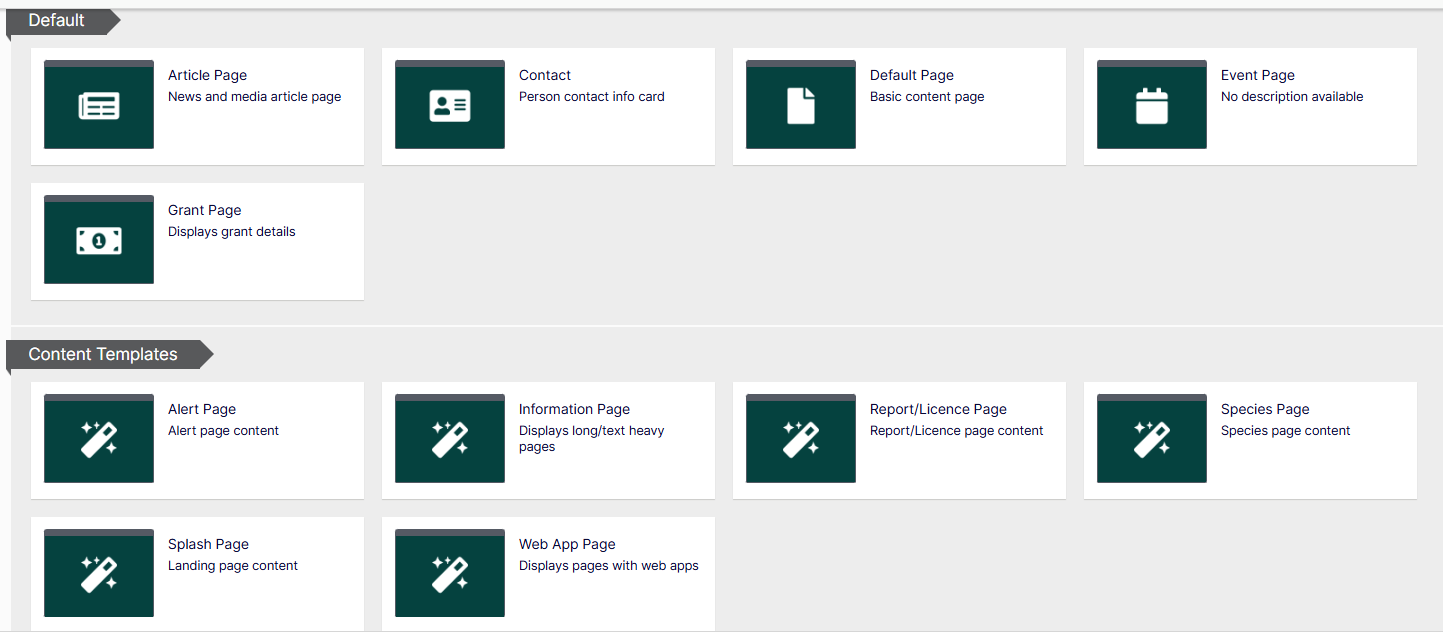Collapse the Default section header
This screenshot has width=1443, height=637.
pos(57,21)
